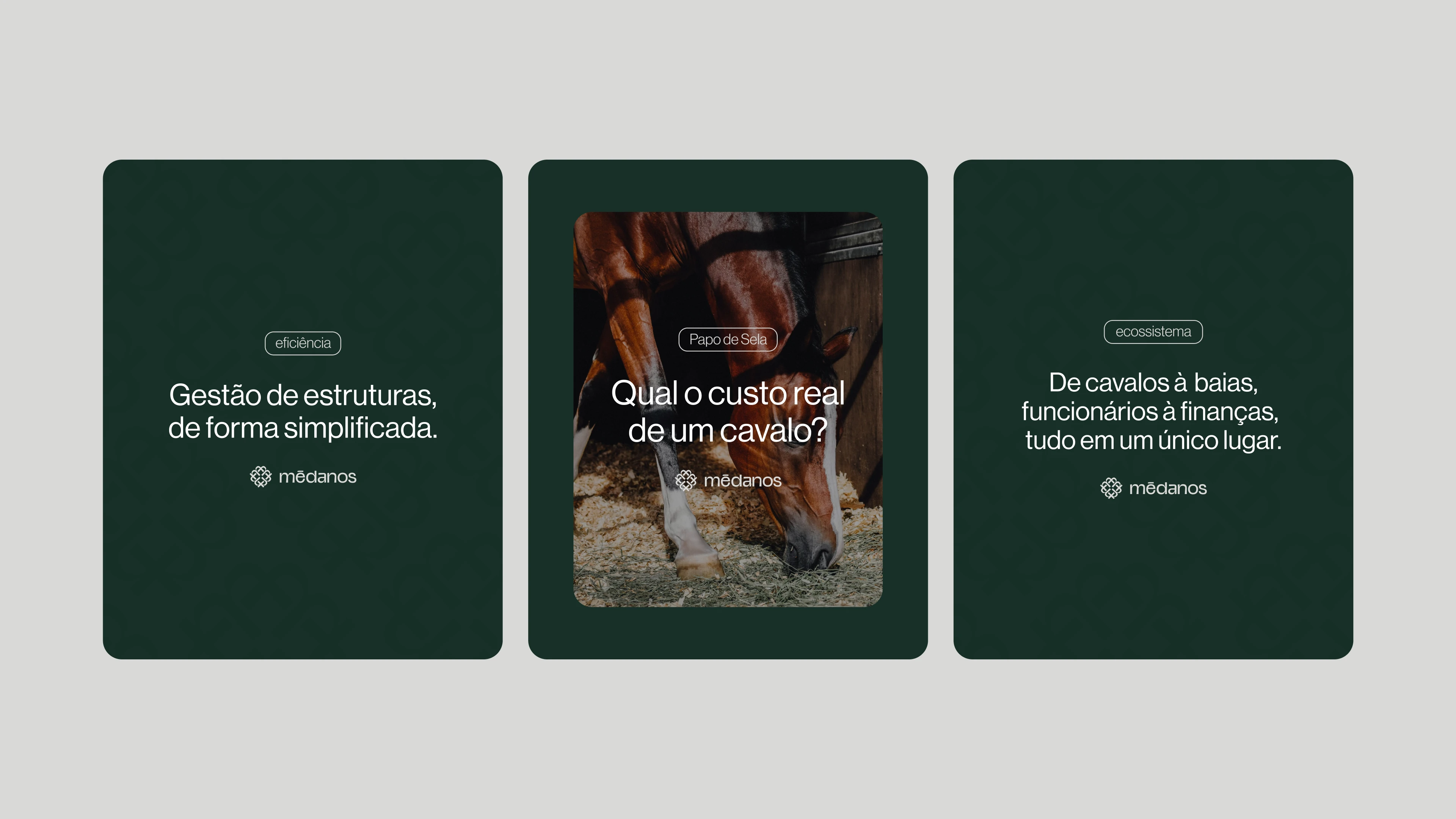The width and height of the screenshot is (1456, 819).
Task: Select the médanos wordmark on left card
Action: coord(317,477)
